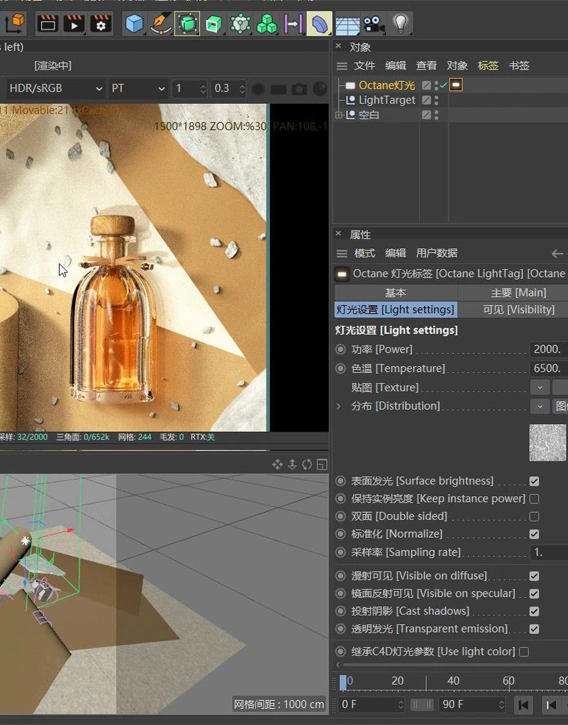The image size is (568, 725).
Task: Click the timeline playhead at frame 0
Action: click(343, 682)
